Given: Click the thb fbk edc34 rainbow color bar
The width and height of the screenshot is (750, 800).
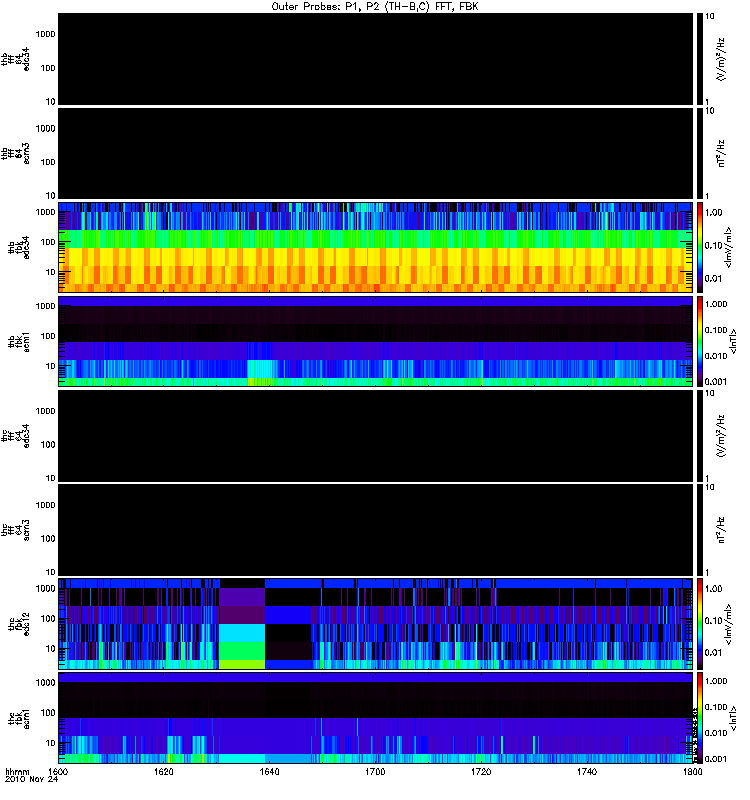Looking at the screenshot, I should (x=700, y=247).
